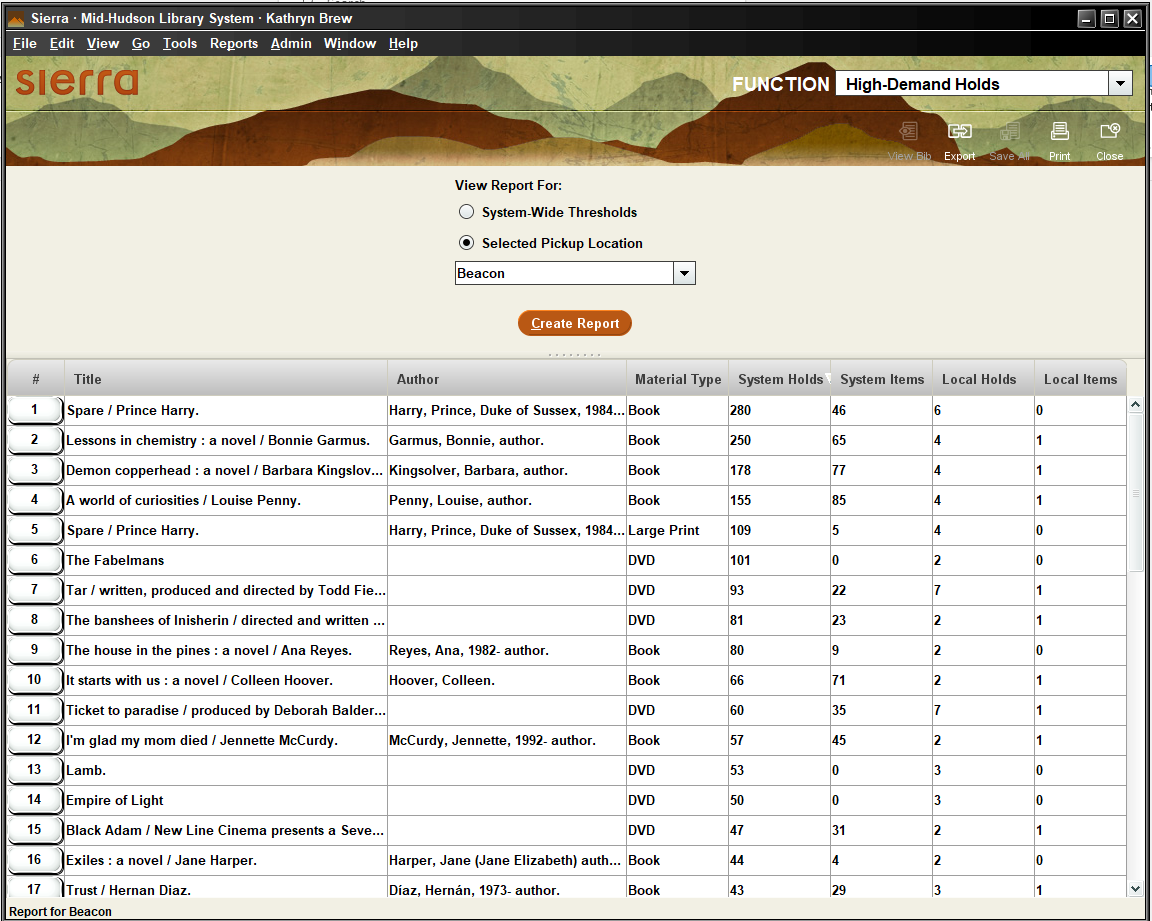
Task: Click row number 10 button
Action: pos(35,680)
